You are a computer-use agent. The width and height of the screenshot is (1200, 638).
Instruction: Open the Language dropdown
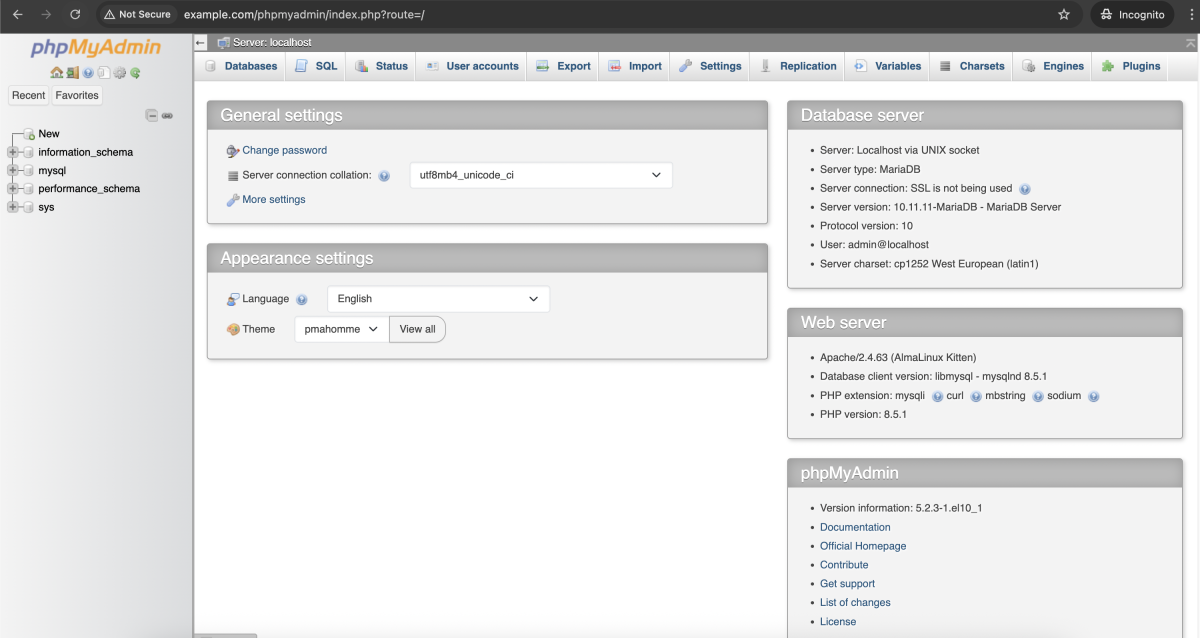pos(438,299)
